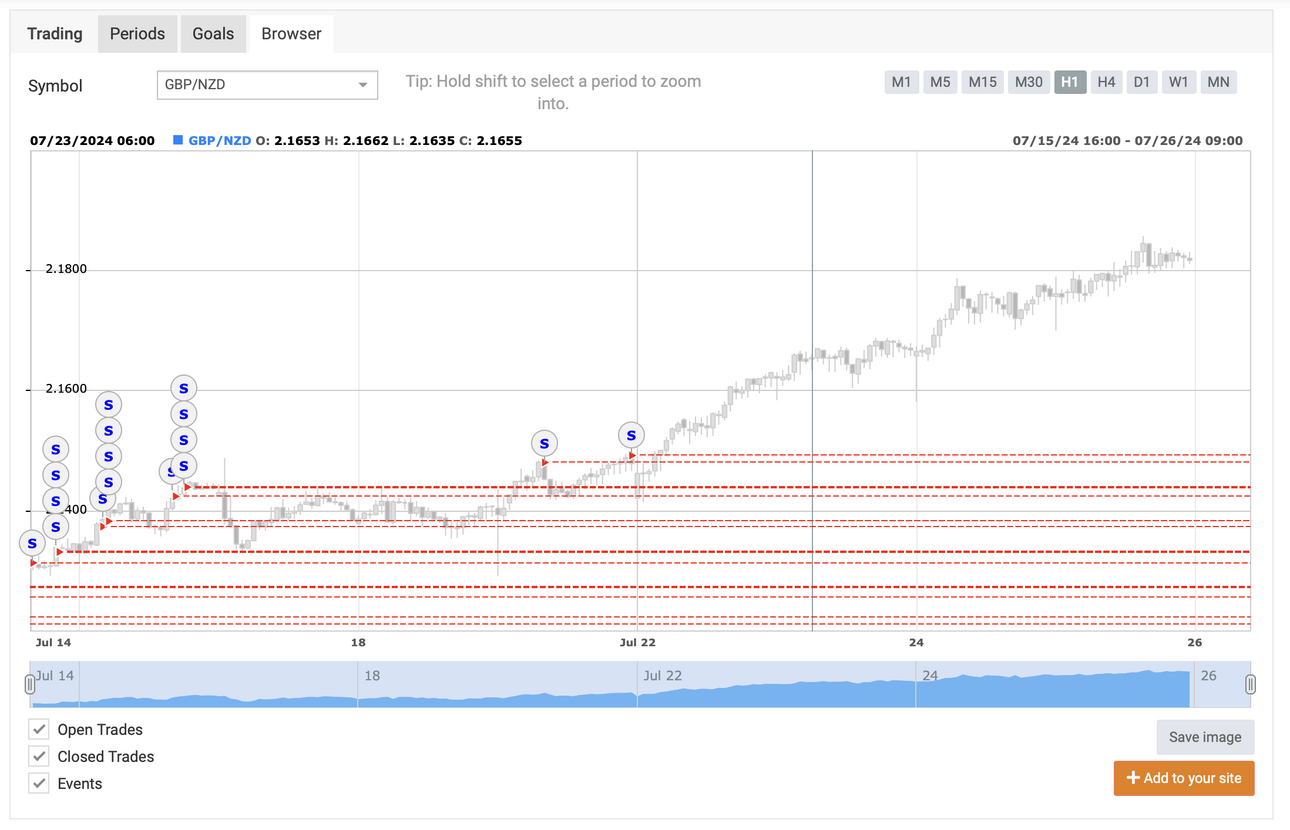The image size is (1290, 830).
Task: Change the chart to the H4 timeframe
Action: [x=1106, y=82]
